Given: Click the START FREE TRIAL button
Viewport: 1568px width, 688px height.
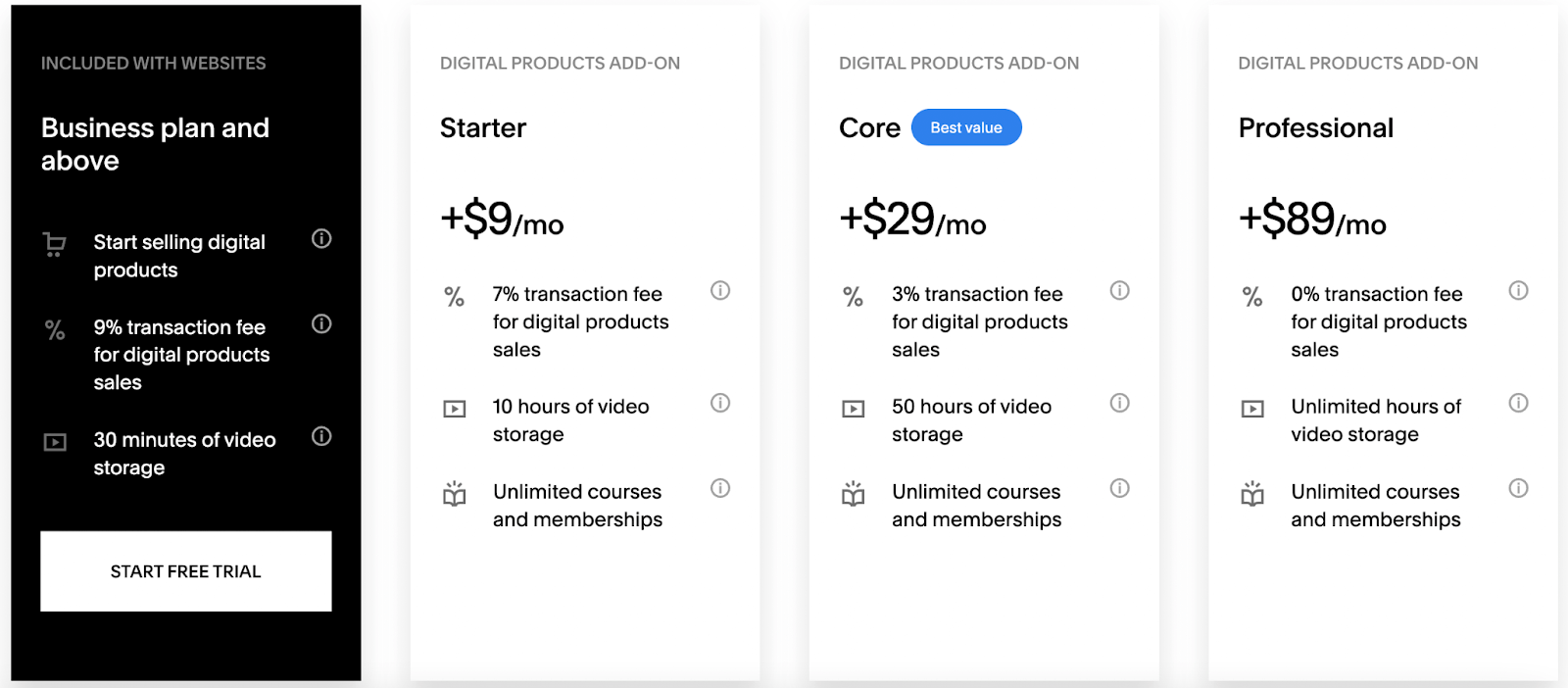Looking at the screenshot, I should tap(186, 571).
